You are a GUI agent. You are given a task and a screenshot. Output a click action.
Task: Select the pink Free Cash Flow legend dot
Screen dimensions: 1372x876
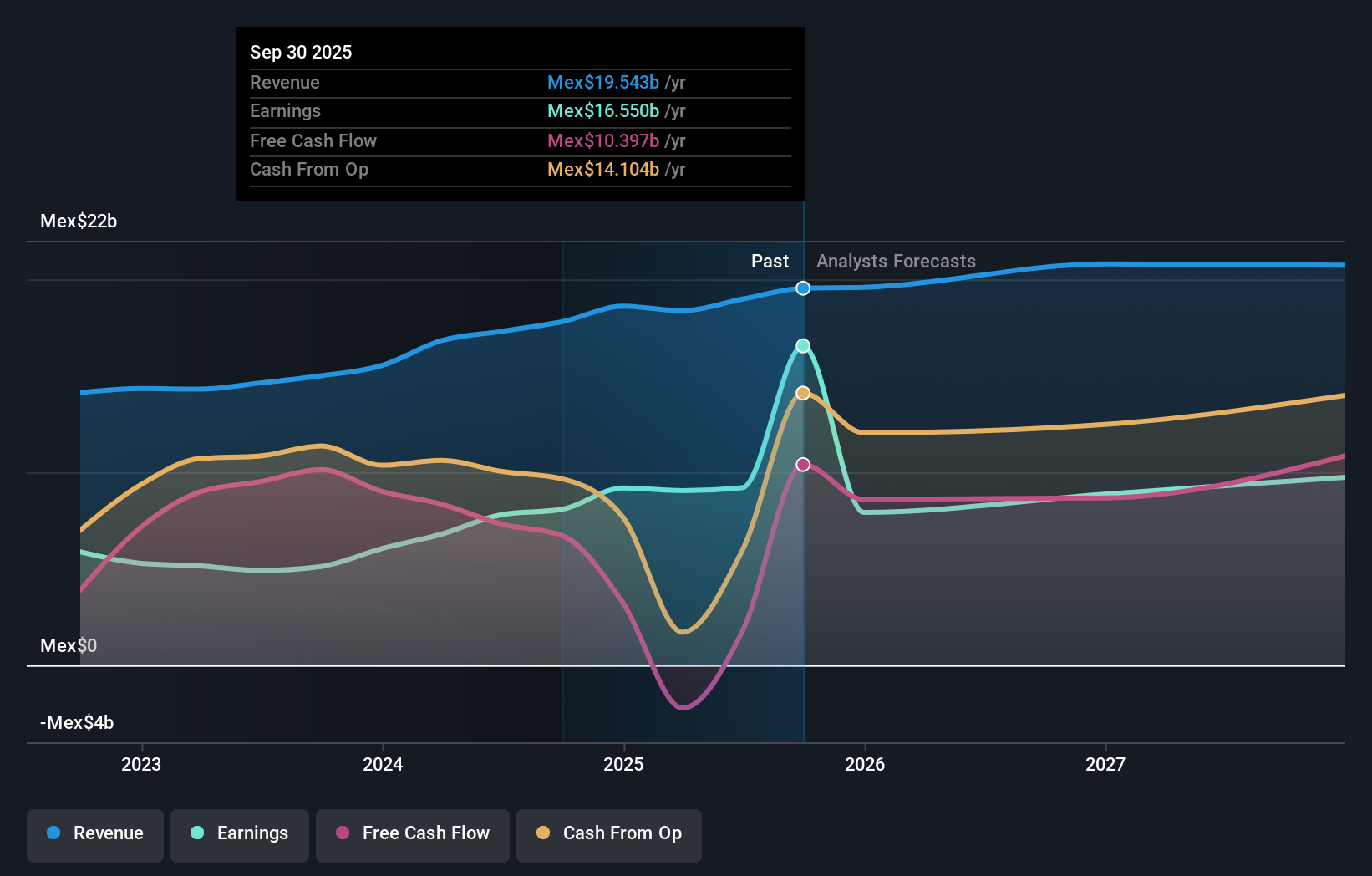[x=342, y=833]
